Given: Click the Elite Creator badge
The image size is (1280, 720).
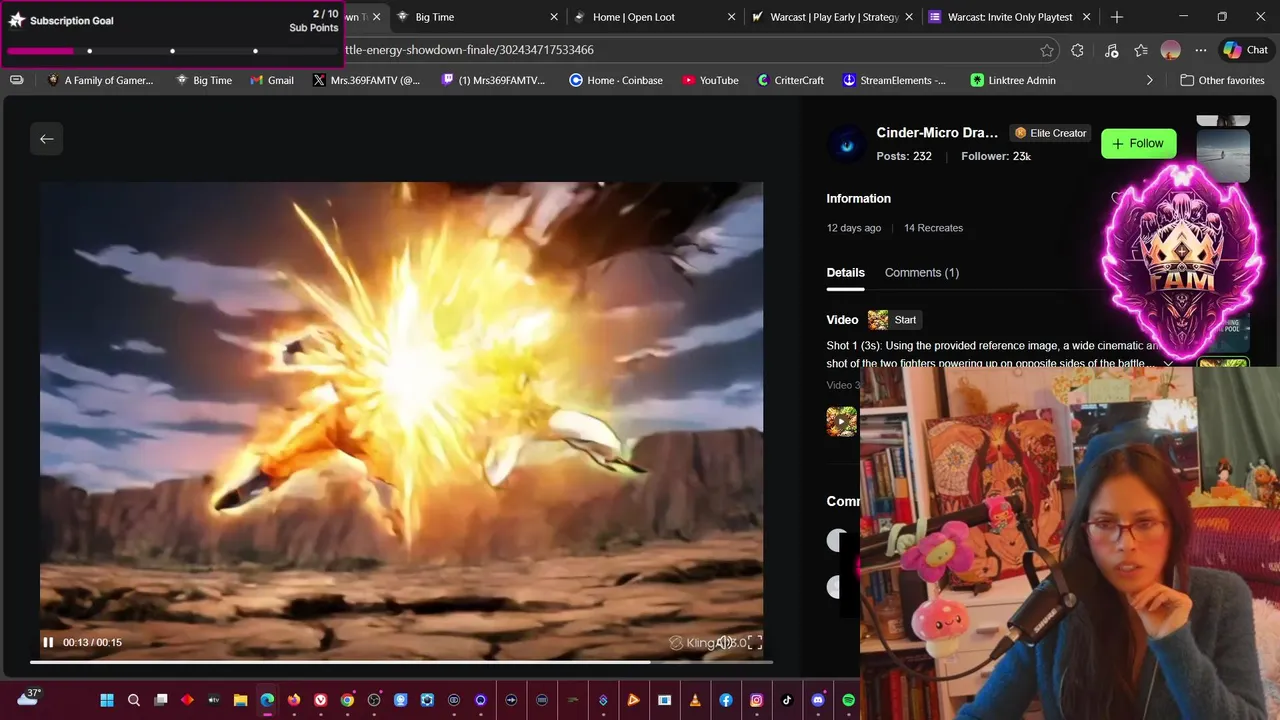Looking at the screenshot, I should point(1049,133).
